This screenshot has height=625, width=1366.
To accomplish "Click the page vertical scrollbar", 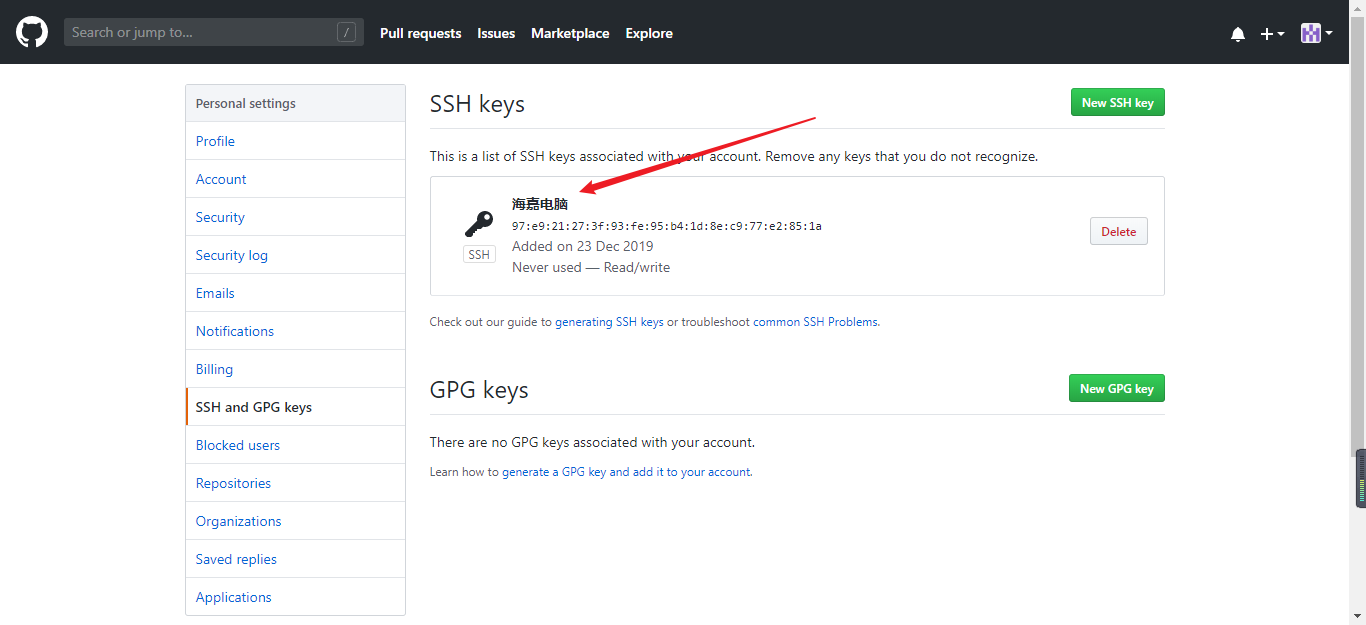I will [1357, 300].
